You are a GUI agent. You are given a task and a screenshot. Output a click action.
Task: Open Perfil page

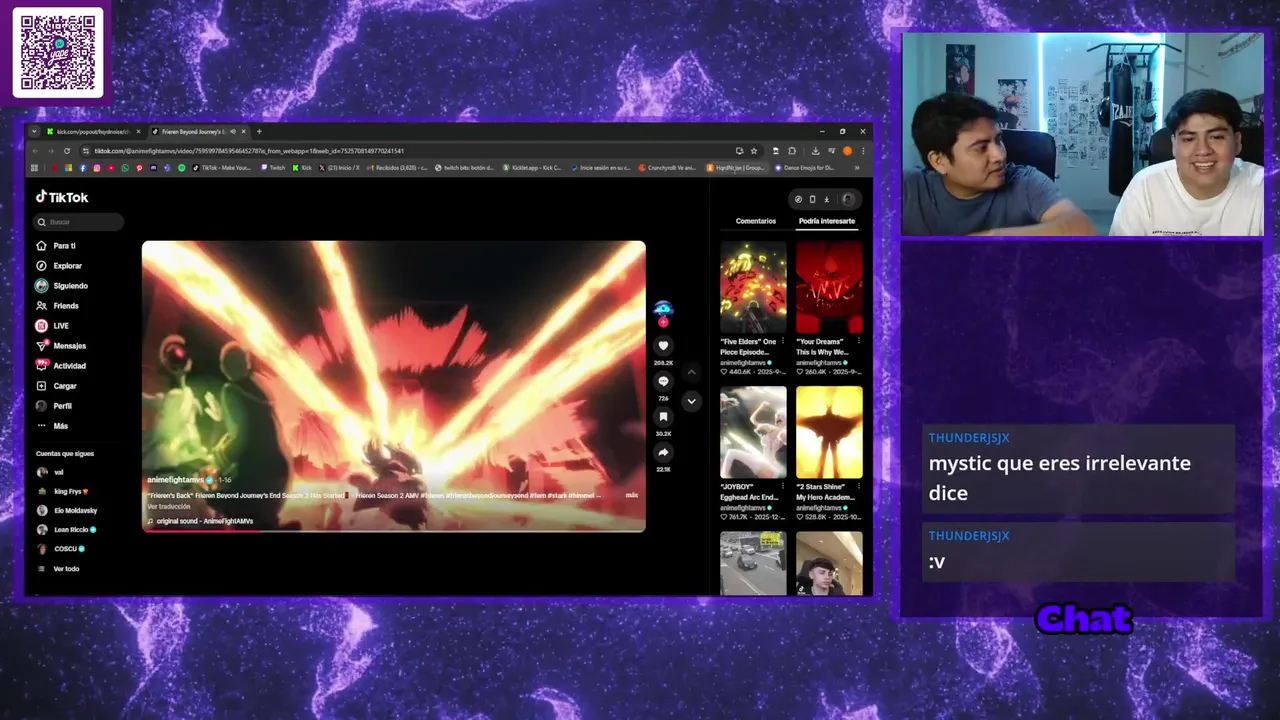coord(54,406)
